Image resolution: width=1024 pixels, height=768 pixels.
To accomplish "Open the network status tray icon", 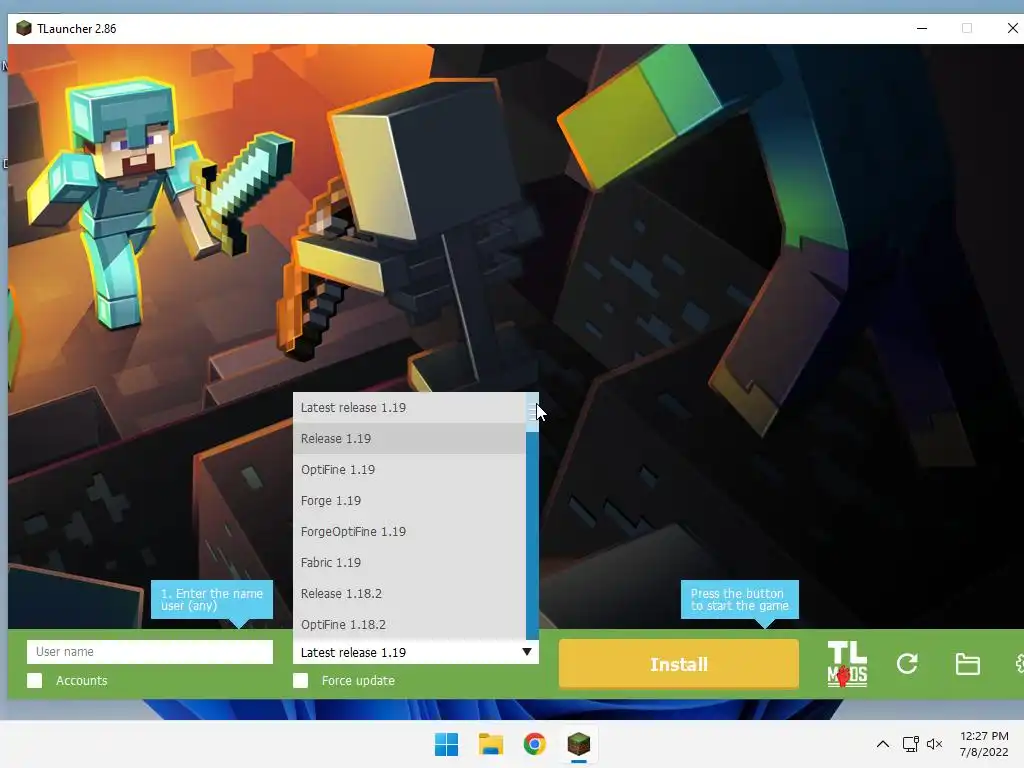I will click(x=910, y=744).
